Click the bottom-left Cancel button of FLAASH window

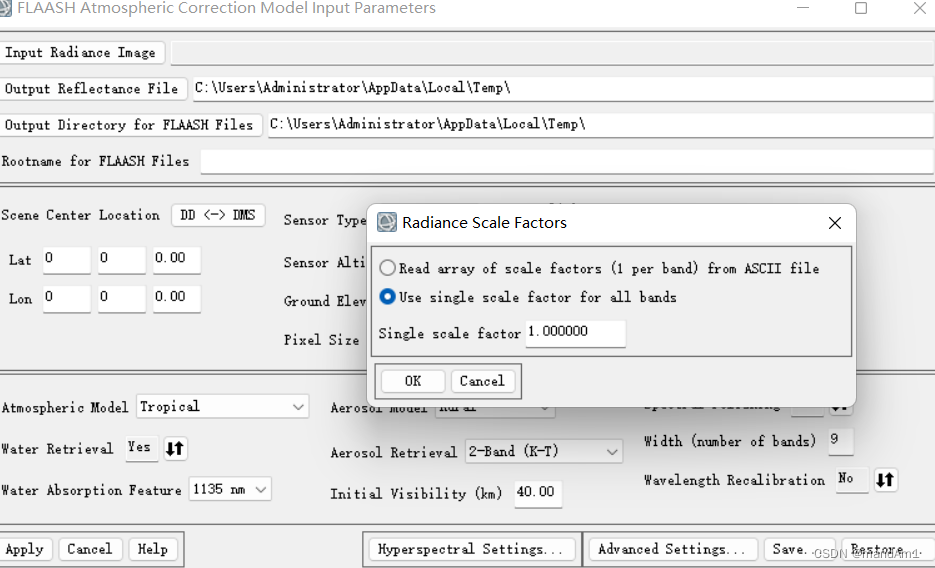point(90,549)
